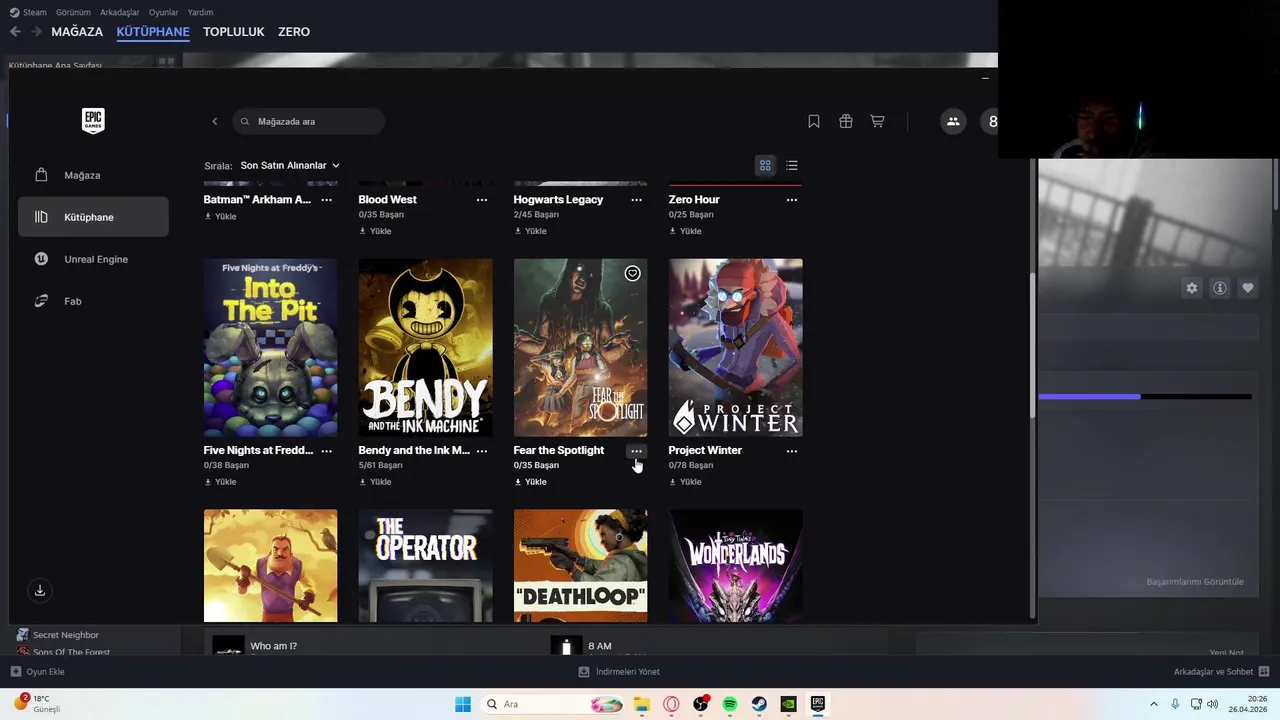Click Yükle under Hogwarts Legacy
The image size is (1280, 720).
(x=530, y=231)
